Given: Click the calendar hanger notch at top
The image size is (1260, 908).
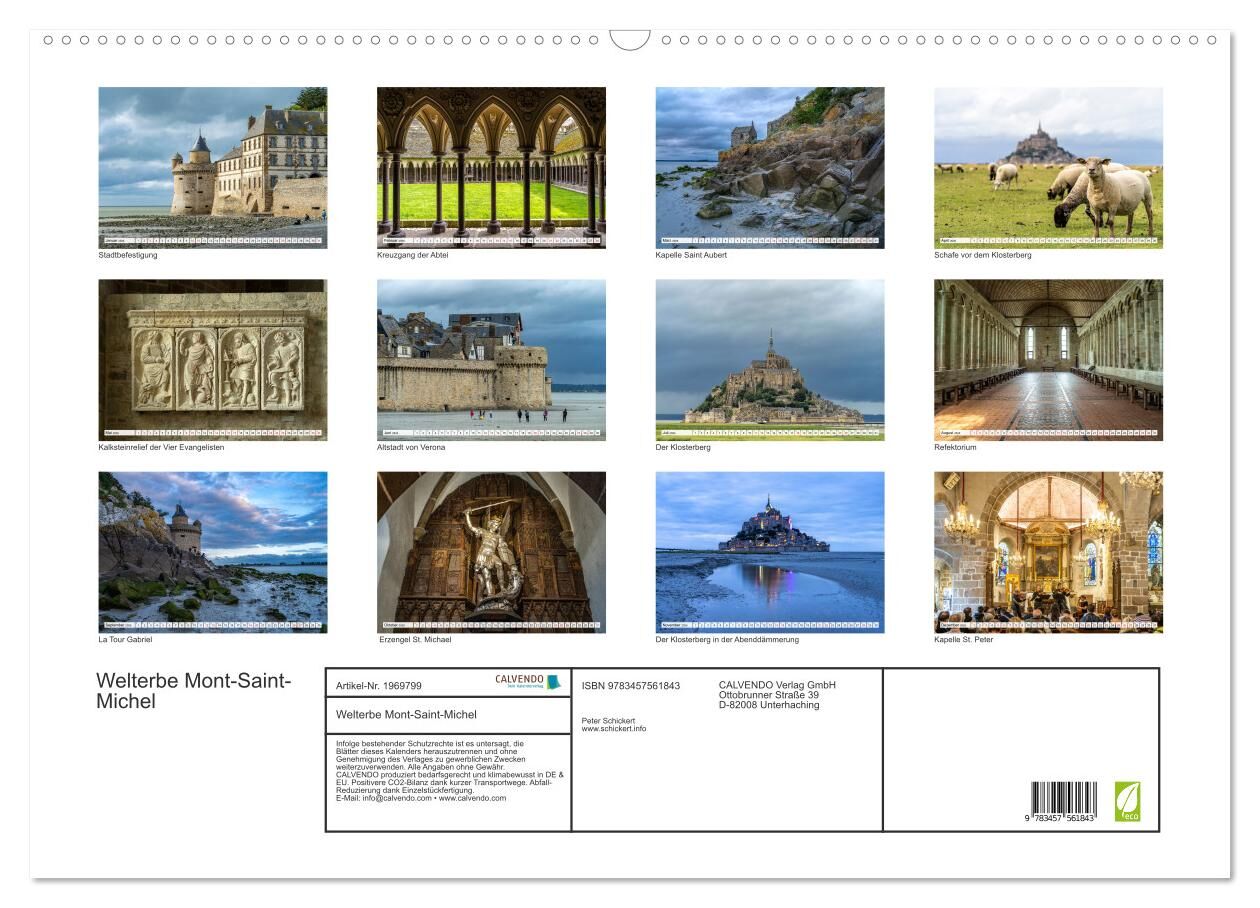Looking at the screenshot, I should 630,40.
